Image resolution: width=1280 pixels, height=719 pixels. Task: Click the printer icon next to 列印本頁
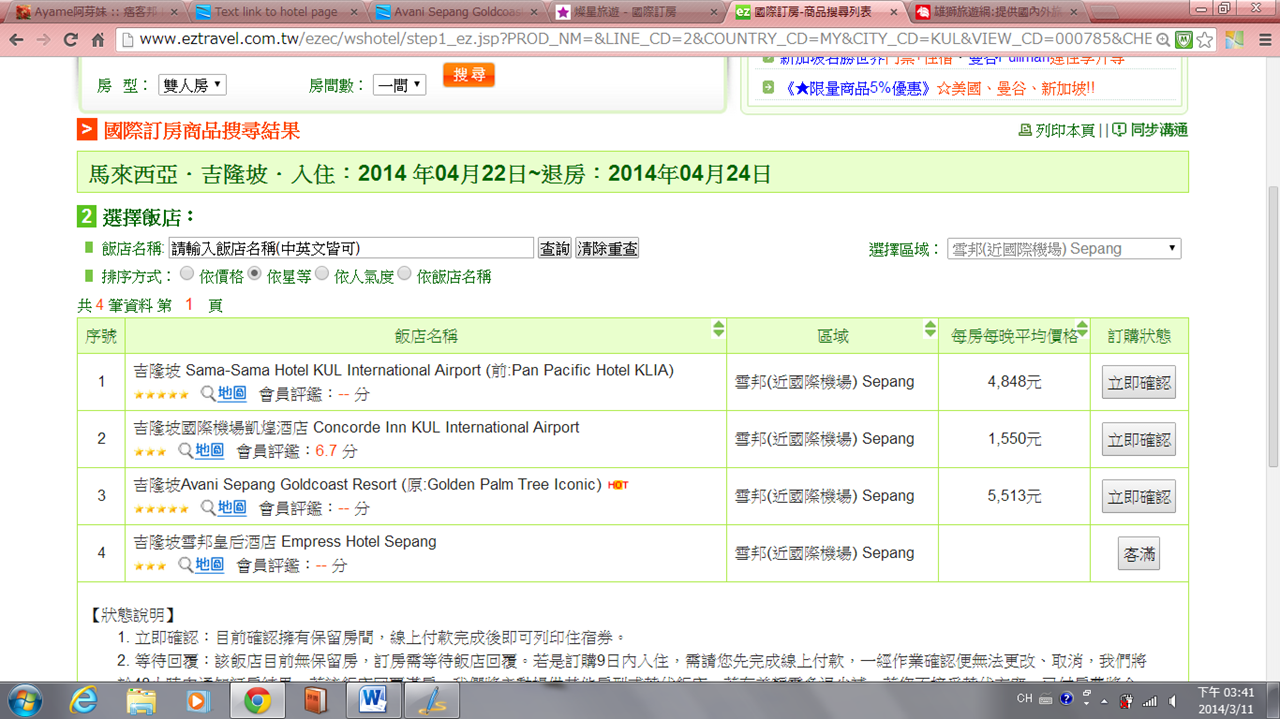pos(1024,130)
